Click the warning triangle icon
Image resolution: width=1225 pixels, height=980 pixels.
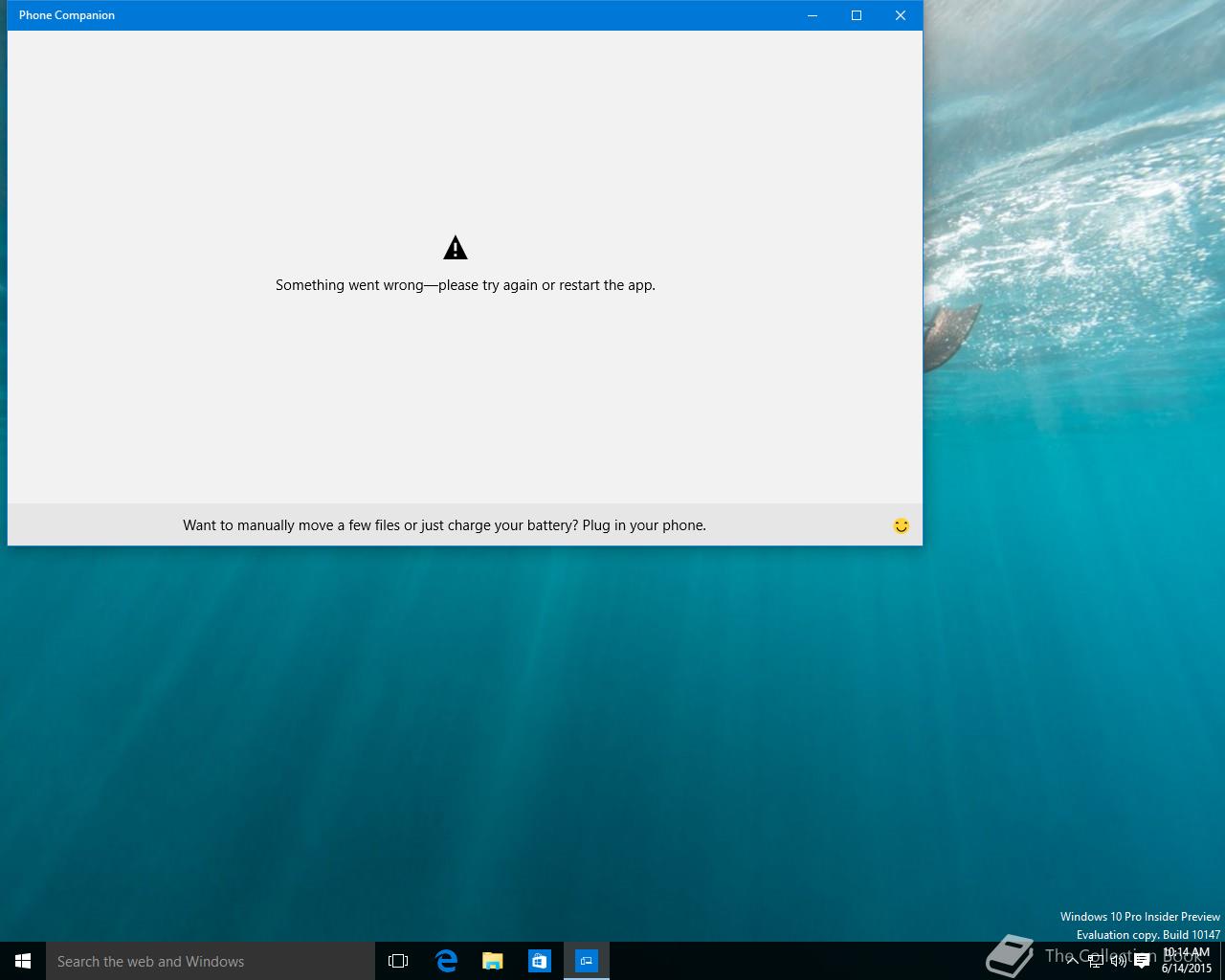pos(456,248)
